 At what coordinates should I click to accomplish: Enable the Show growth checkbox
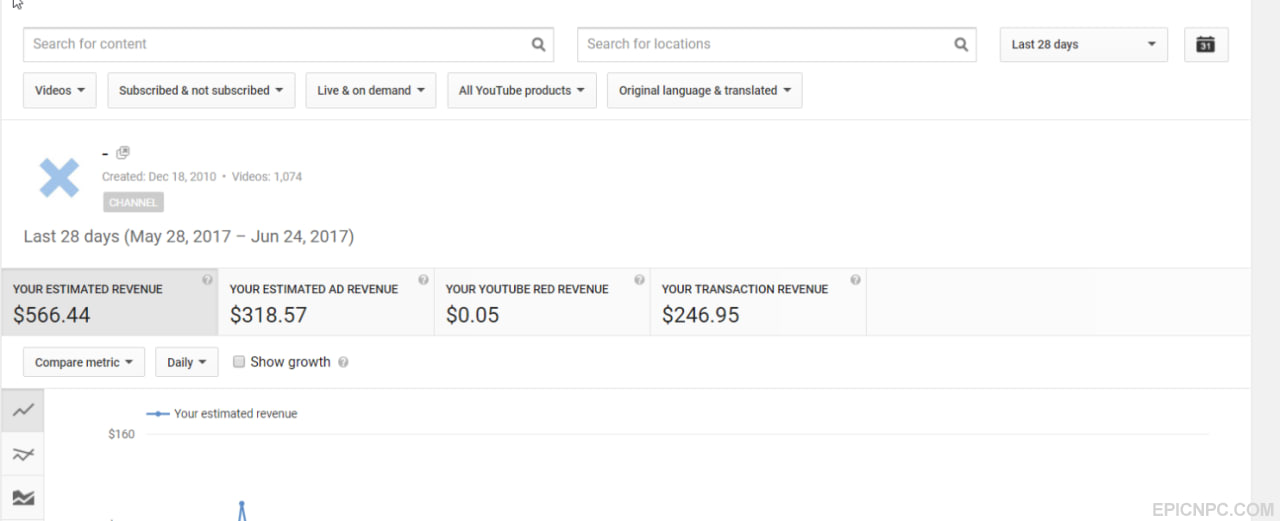click(239, 362)
